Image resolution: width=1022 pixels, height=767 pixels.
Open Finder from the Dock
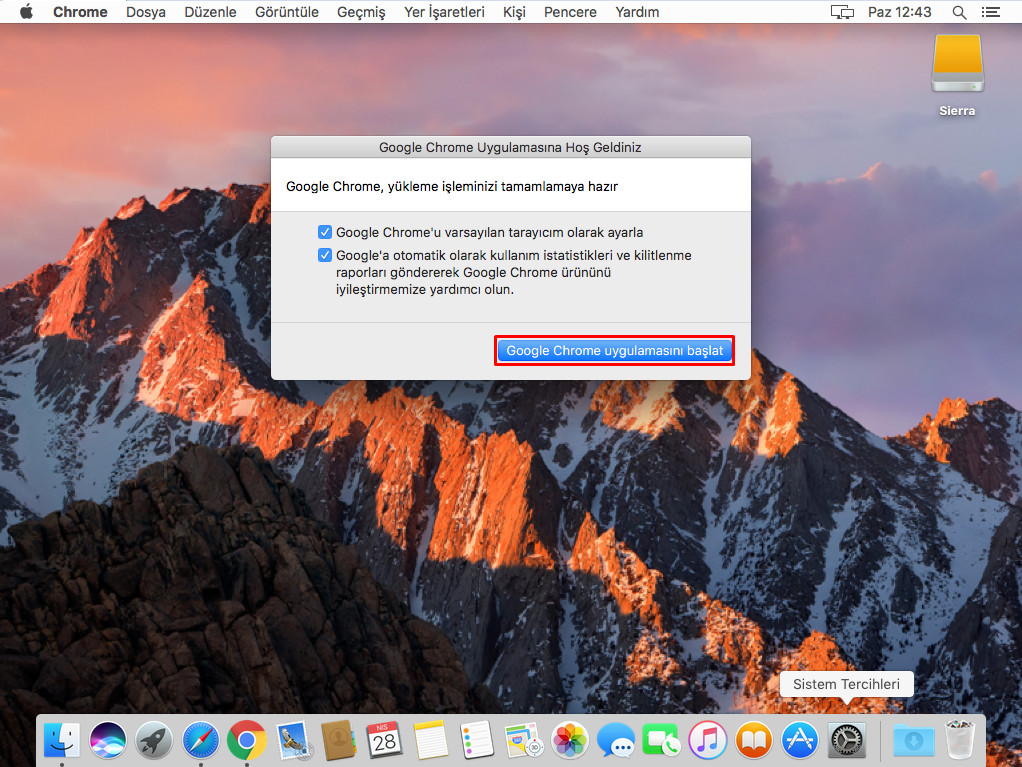pos(62,740)
